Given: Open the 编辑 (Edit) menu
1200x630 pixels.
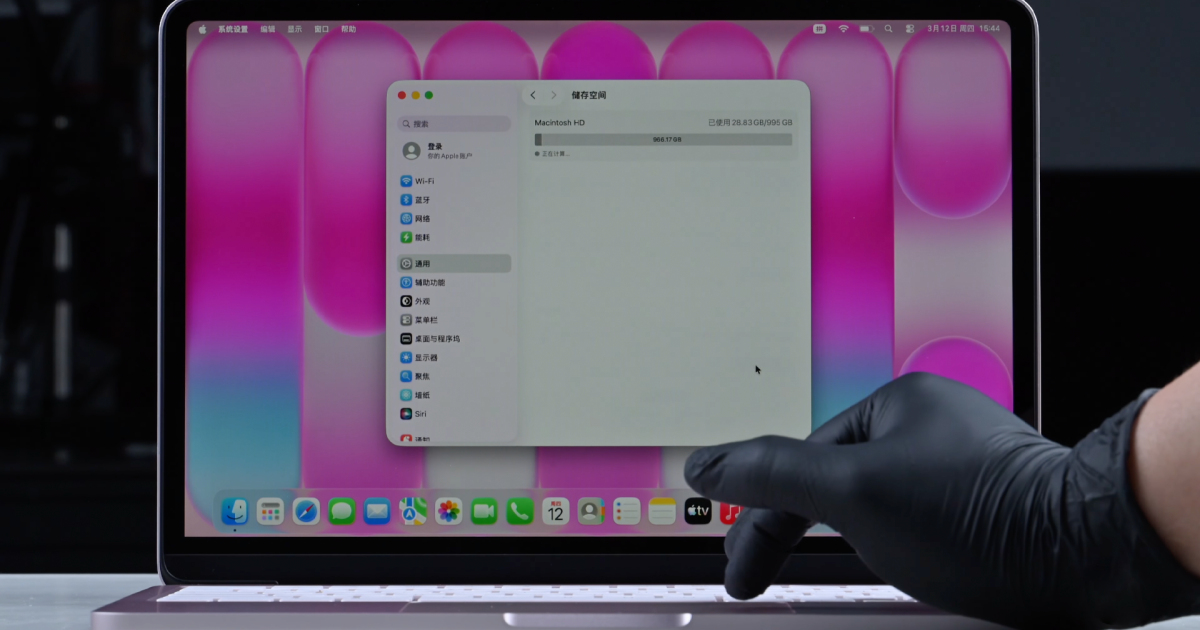Looking at the screenshot, I should point(268,29).
